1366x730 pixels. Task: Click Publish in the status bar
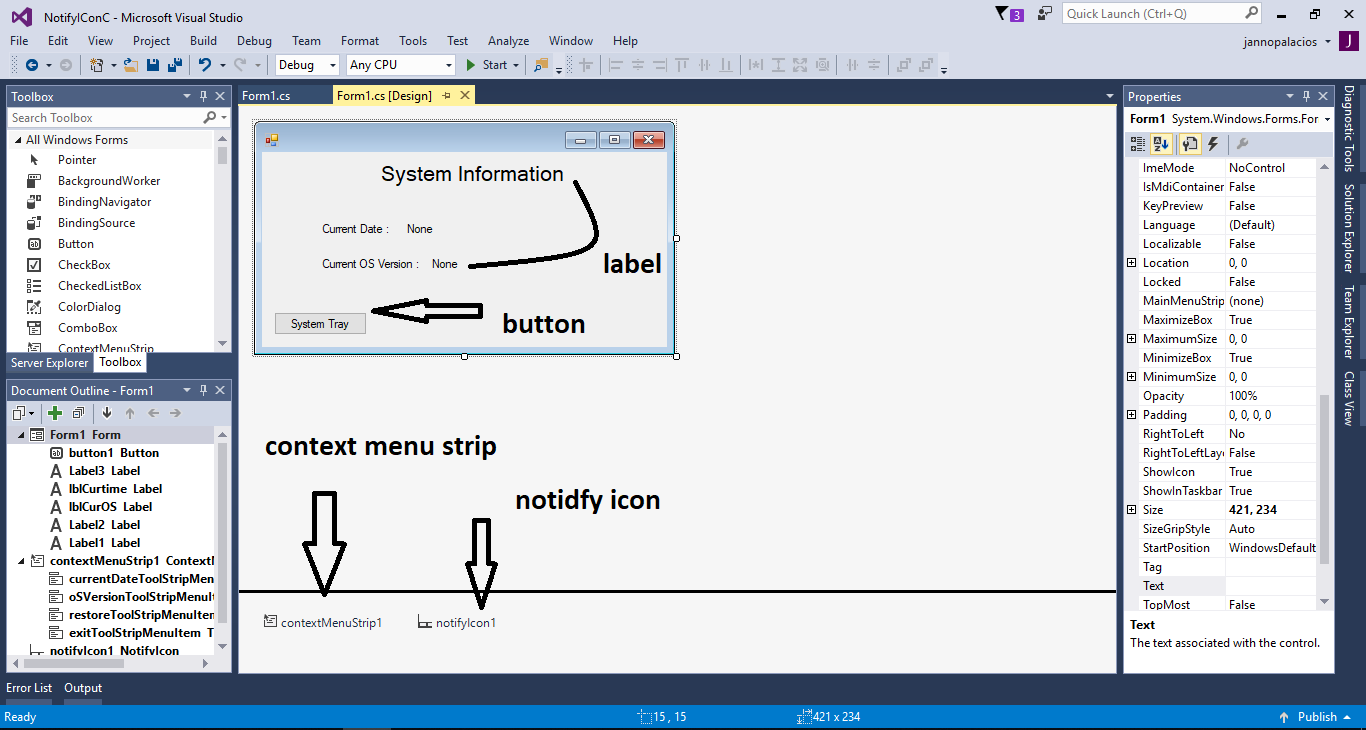1317,717
